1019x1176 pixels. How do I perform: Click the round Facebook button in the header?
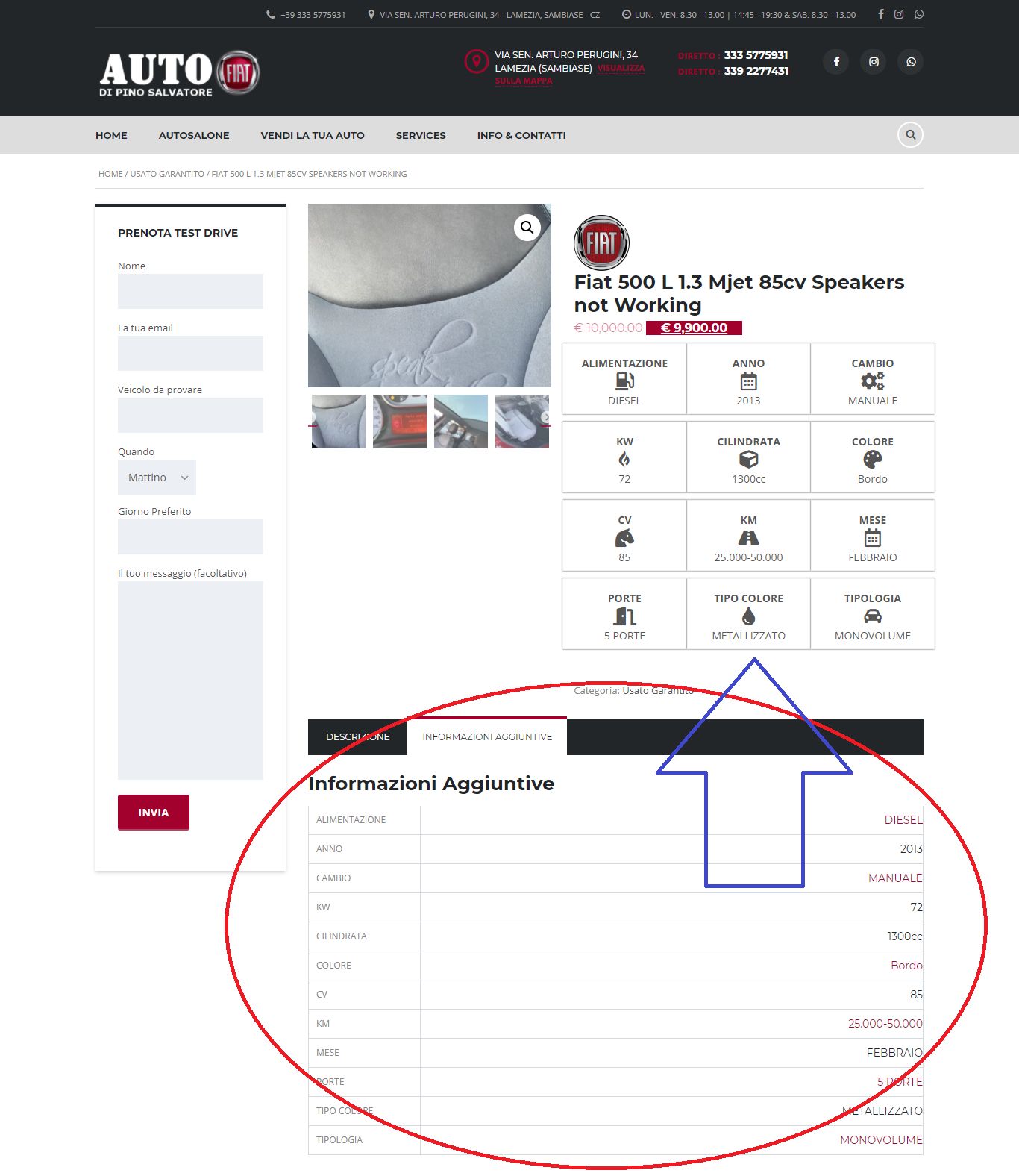pos(836,62)
